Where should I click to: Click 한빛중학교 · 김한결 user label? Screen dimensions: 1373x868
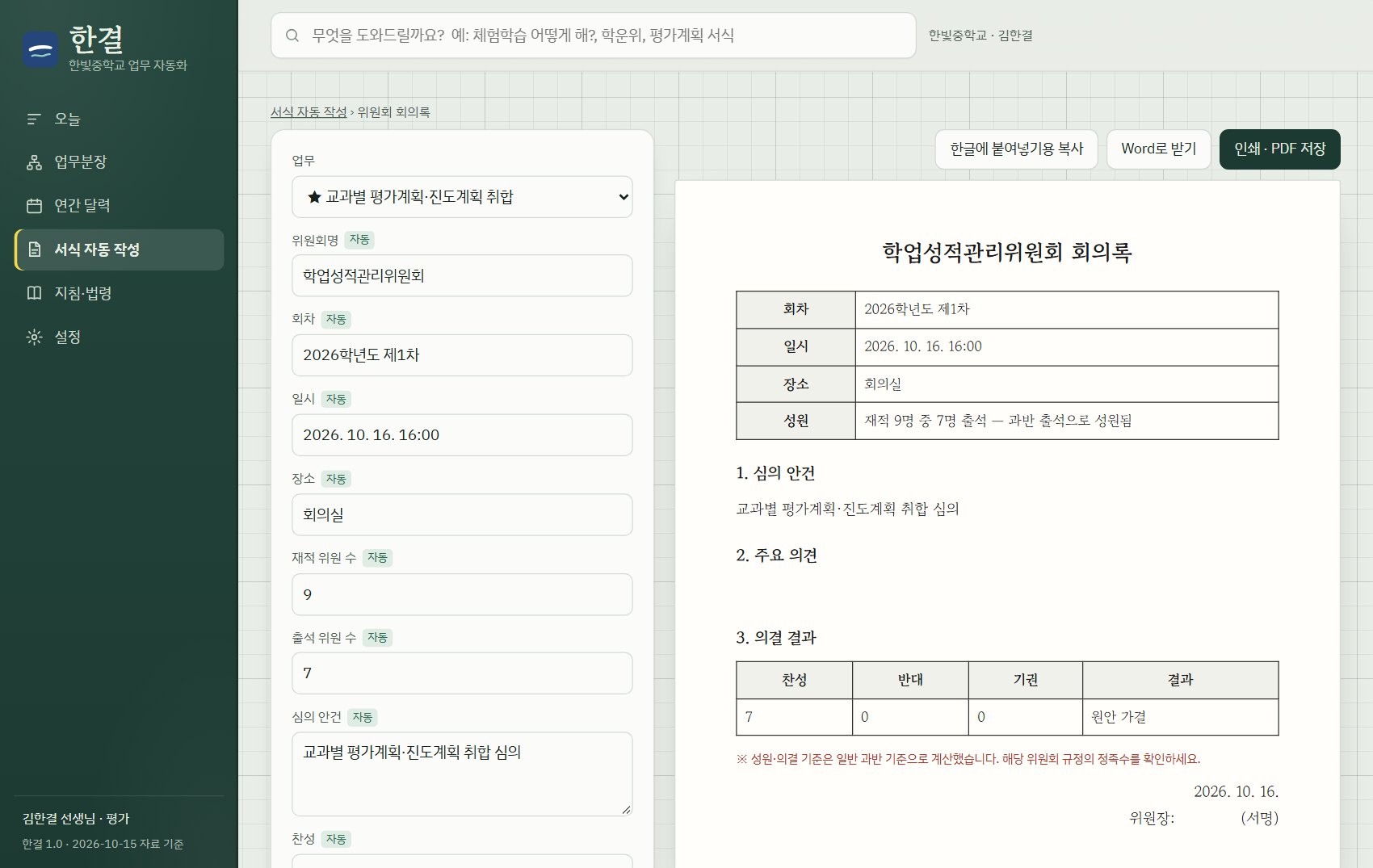pos(980,36)
